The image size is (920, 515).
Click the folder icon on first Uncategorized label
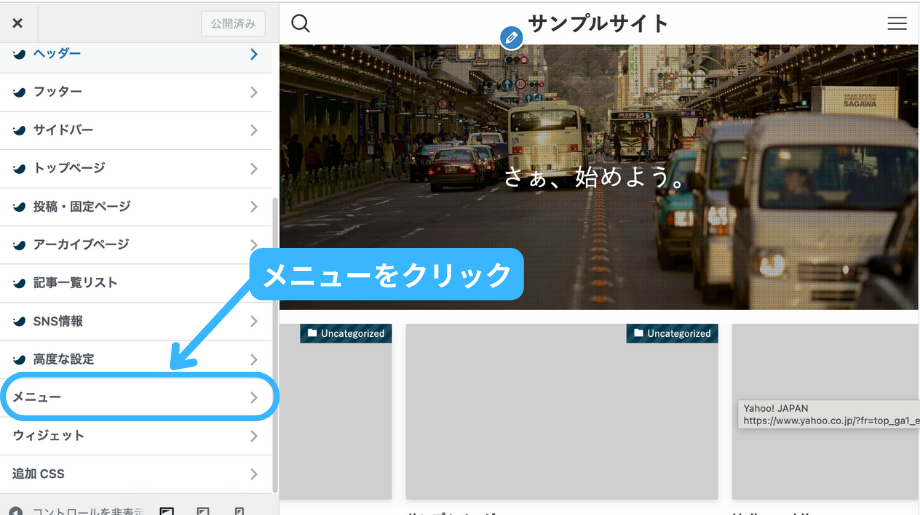point(312,334)
